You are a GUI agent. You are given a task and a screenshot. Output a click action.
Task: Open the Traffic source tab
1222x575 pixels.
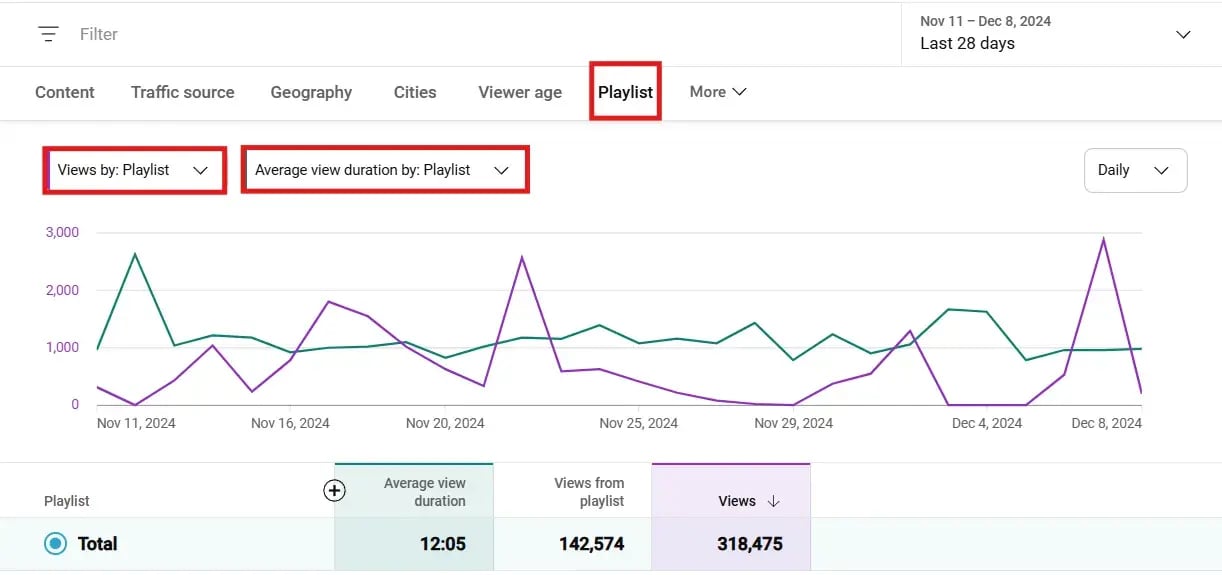pos(182,92)
